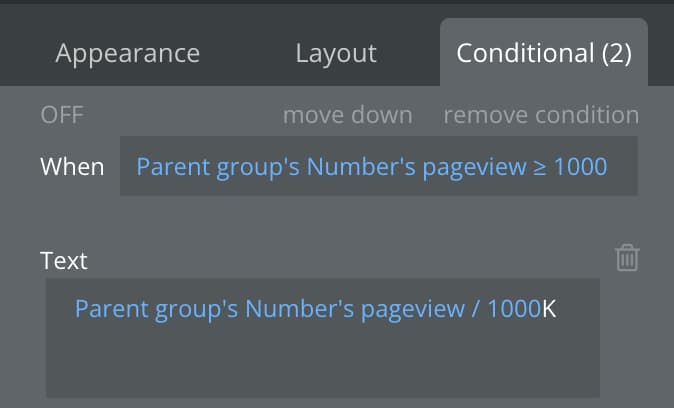The width and height of the screenshot is (674, 408).
Task: Click pageview in the Text box expression
Action: coord(413,310)
